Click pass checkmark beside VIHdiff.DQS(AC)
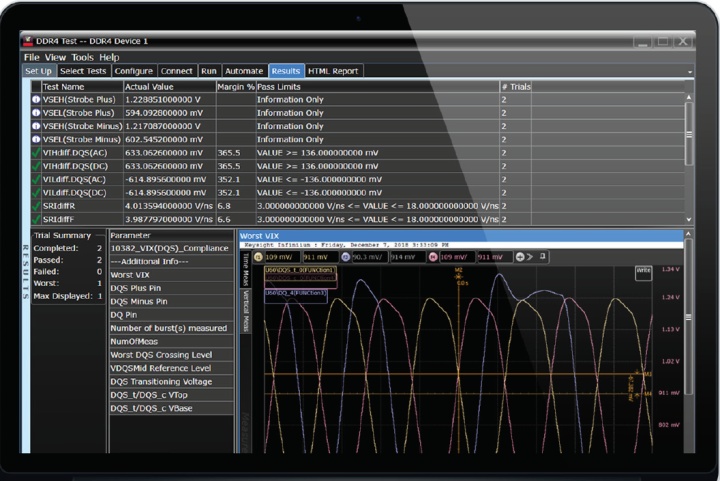Screen dimensions: 720x481 click(36, 152)
